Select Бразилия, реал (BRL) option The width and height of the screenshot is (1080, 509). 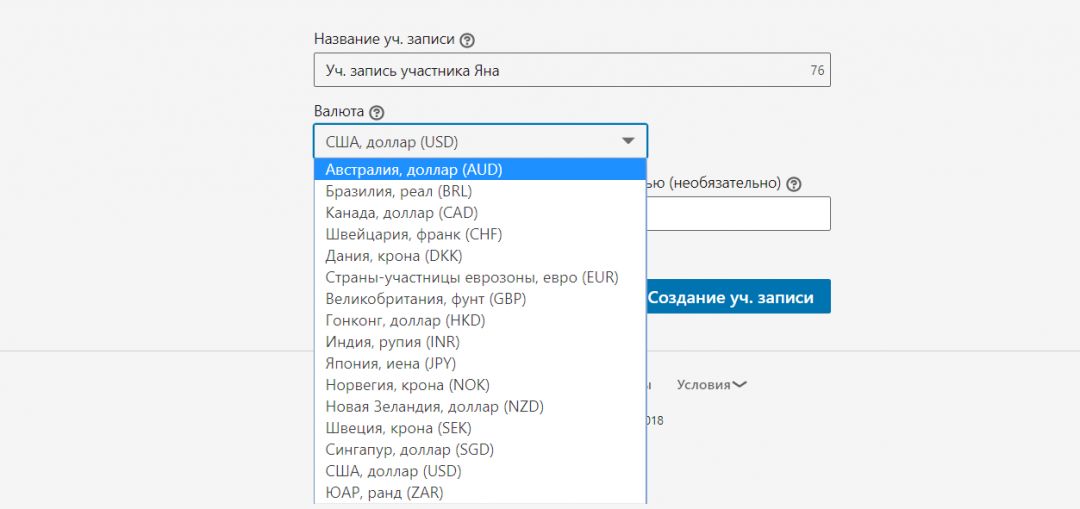[x=480, y=191]
